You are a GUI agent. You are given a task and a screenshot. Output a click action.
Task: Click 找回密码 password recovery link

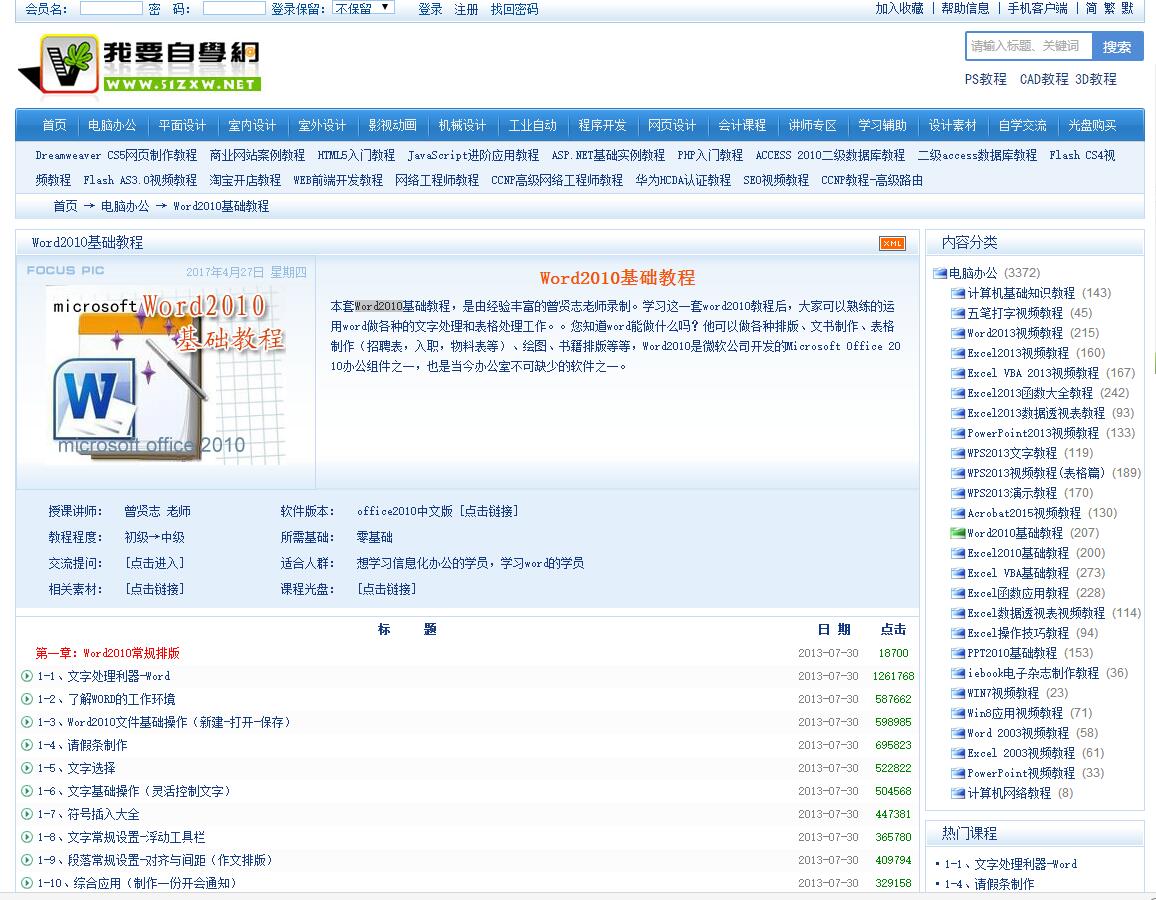(515, 9)
